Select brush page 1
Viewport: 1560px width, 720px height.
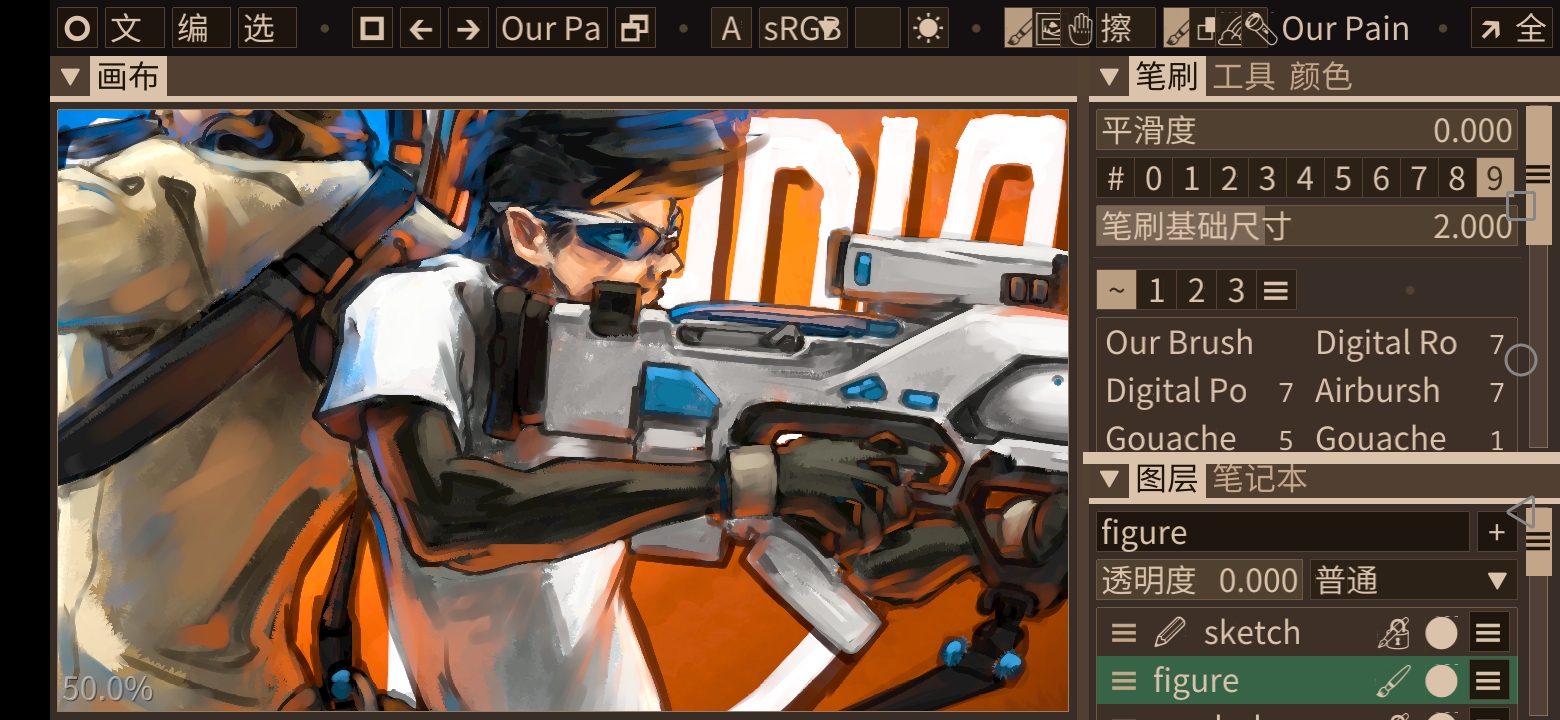click(1157, 291)
